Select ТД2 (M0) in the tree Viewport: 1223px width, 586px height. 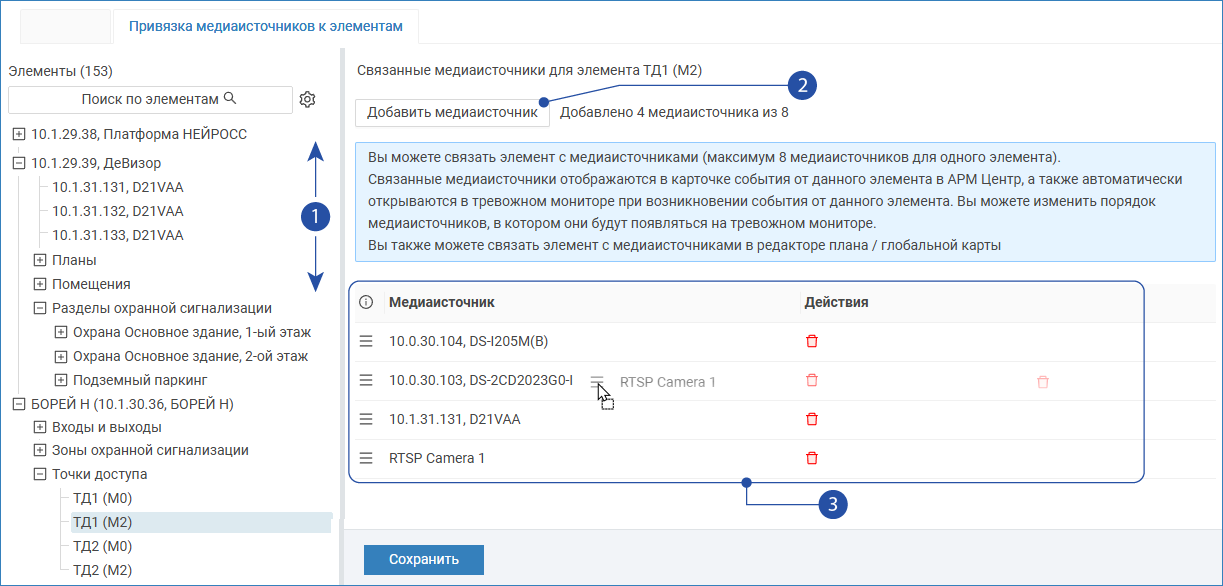[x=102, y=546]
